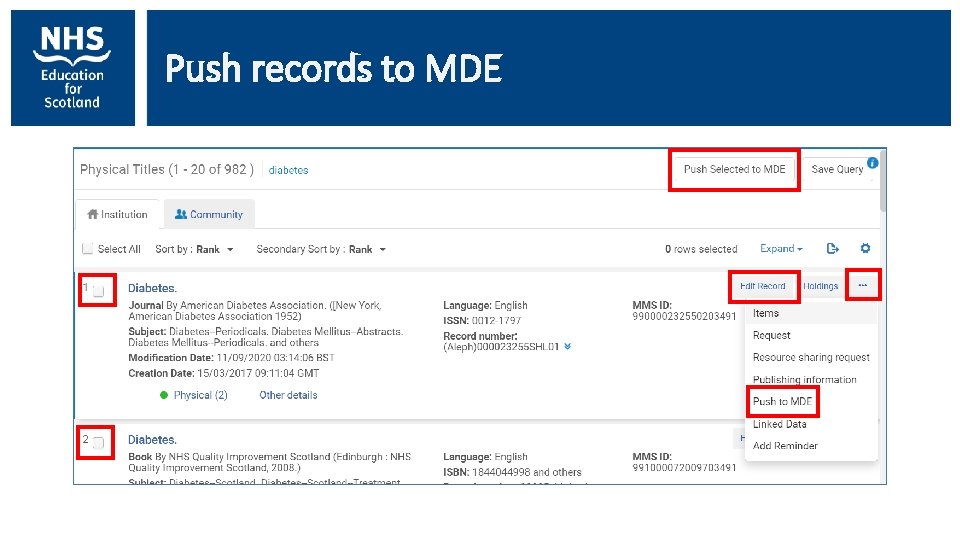Open the Expand dropdown
This screenshot has height=540, width=960.
coord(781,249)
